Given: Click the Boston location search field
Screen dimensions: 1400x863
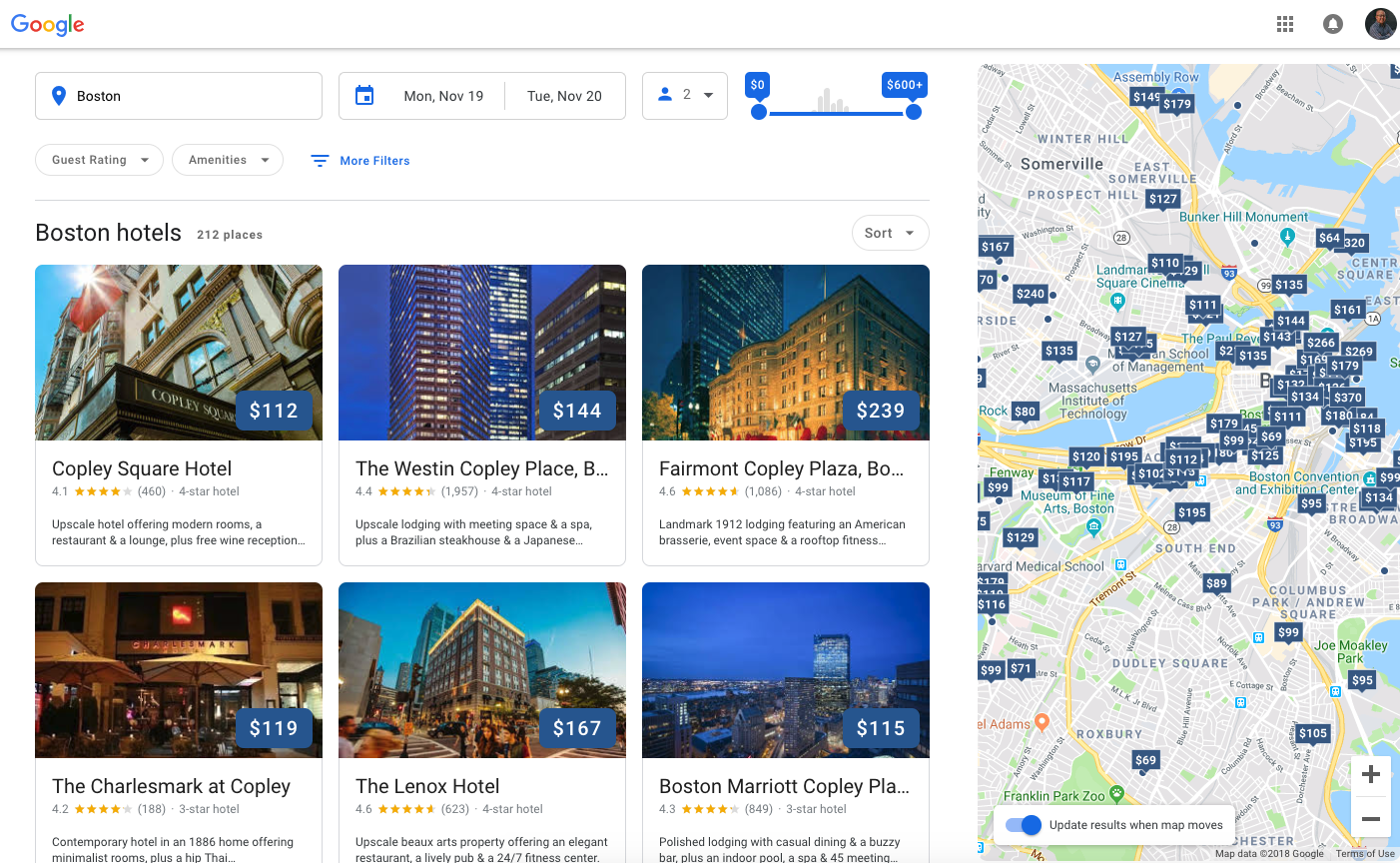Looking at the screenshot, I should tap(179, 96).
